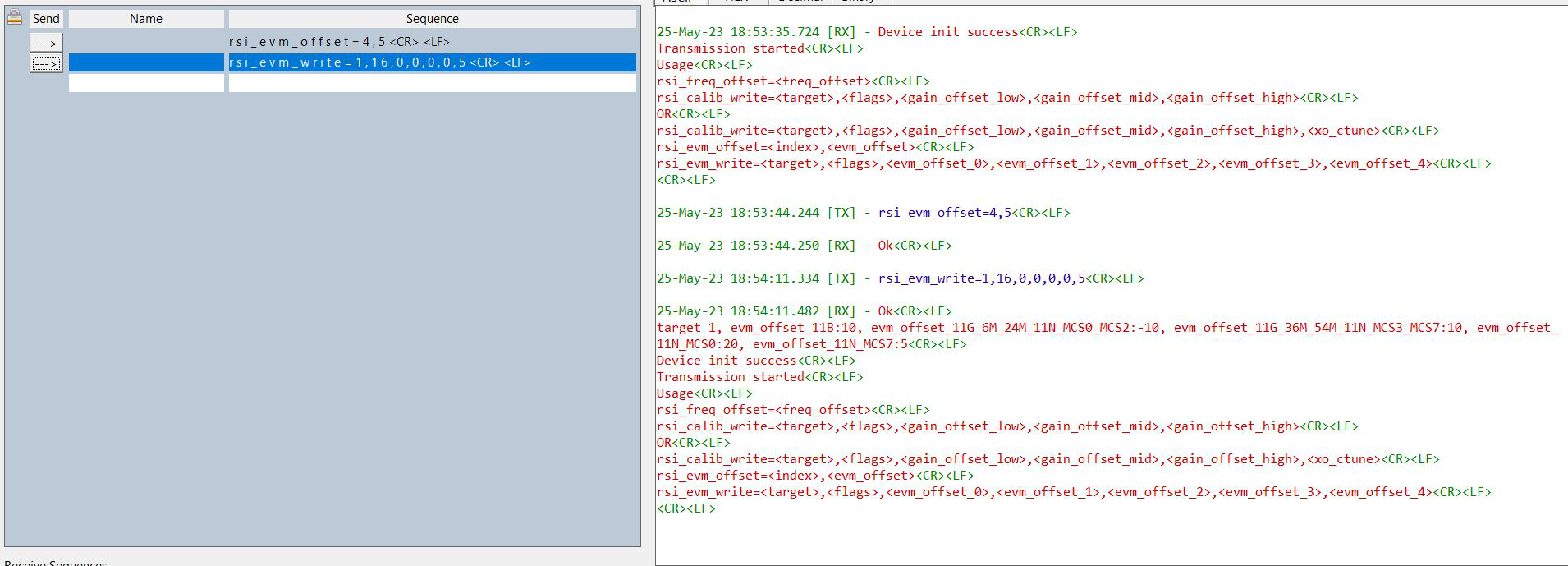The width and height of the screenshot is (1568, 566).
Task: Select the rsi_evm_offset=4,5 sequence cell
Action: point(432,42)
